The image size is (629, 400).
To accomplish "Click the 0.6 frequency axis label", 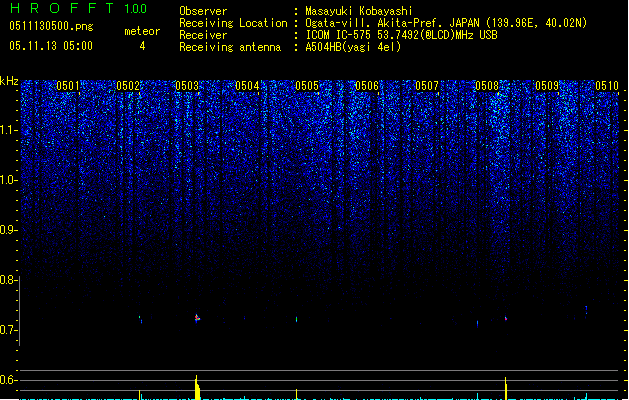I will pos(8,380).
